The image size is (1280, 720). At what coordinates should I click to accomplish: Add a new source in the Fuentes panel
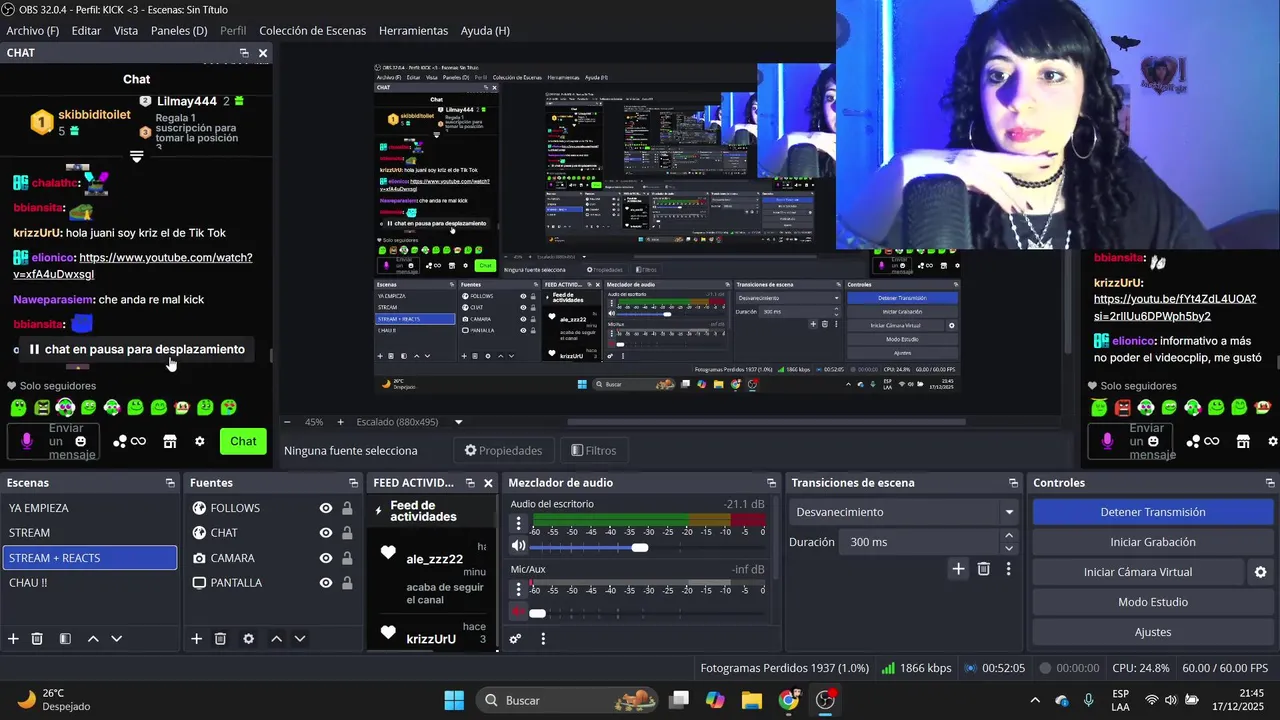pyautogui.click(x=197, y=639)
